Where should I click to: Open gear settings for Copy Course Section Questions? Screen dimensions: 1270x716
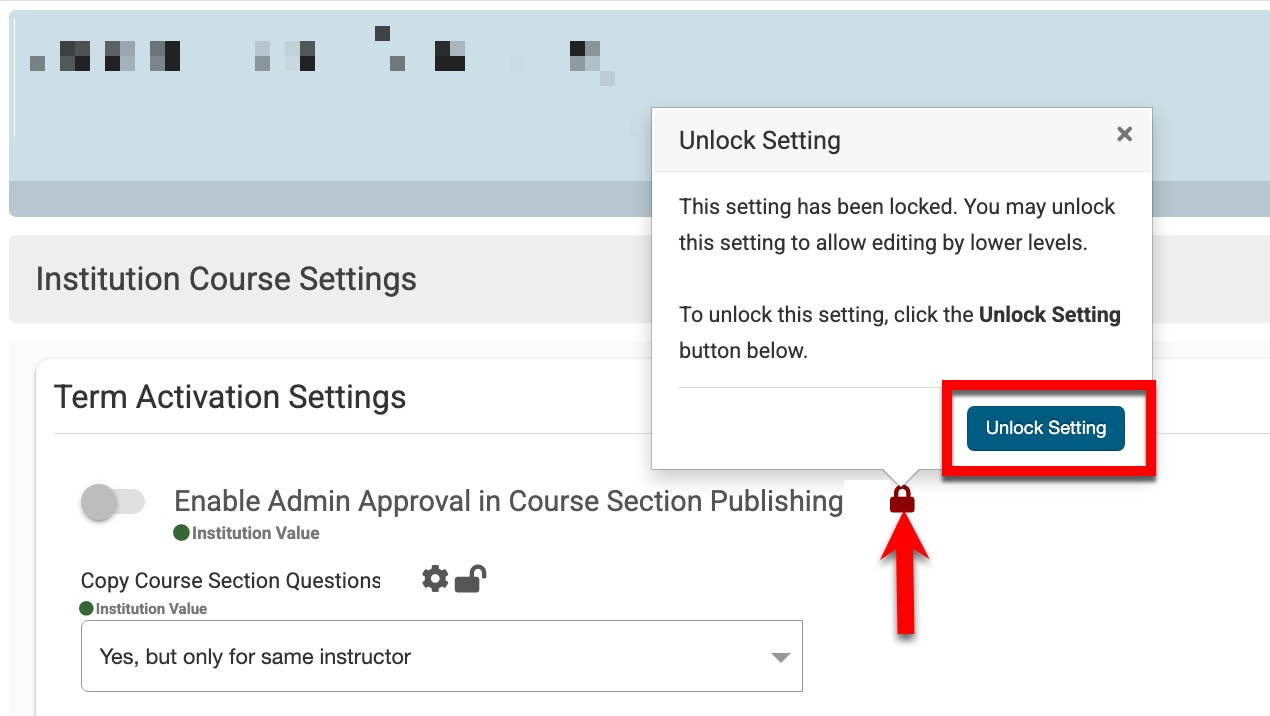pyautogui.click(x=435, y=579)
